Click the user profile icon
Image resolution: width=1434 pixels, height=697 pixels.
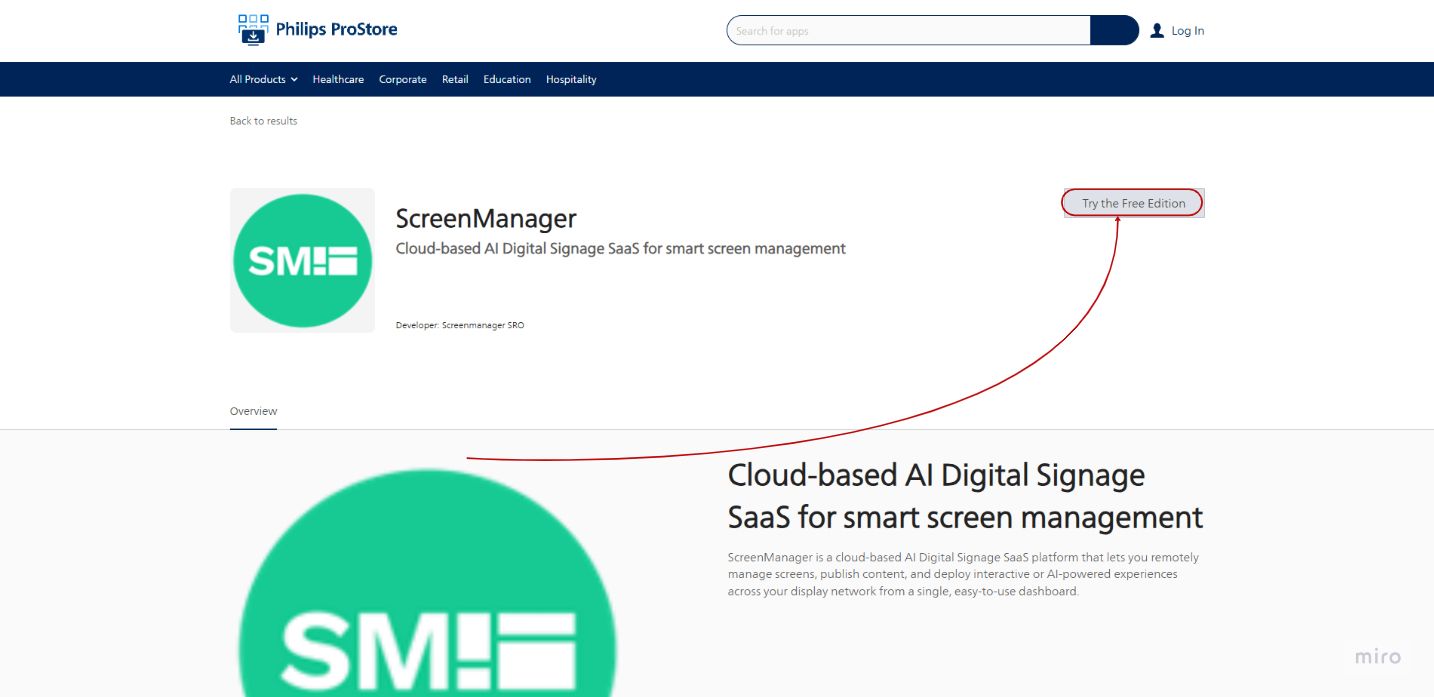tap(1157, 31)
